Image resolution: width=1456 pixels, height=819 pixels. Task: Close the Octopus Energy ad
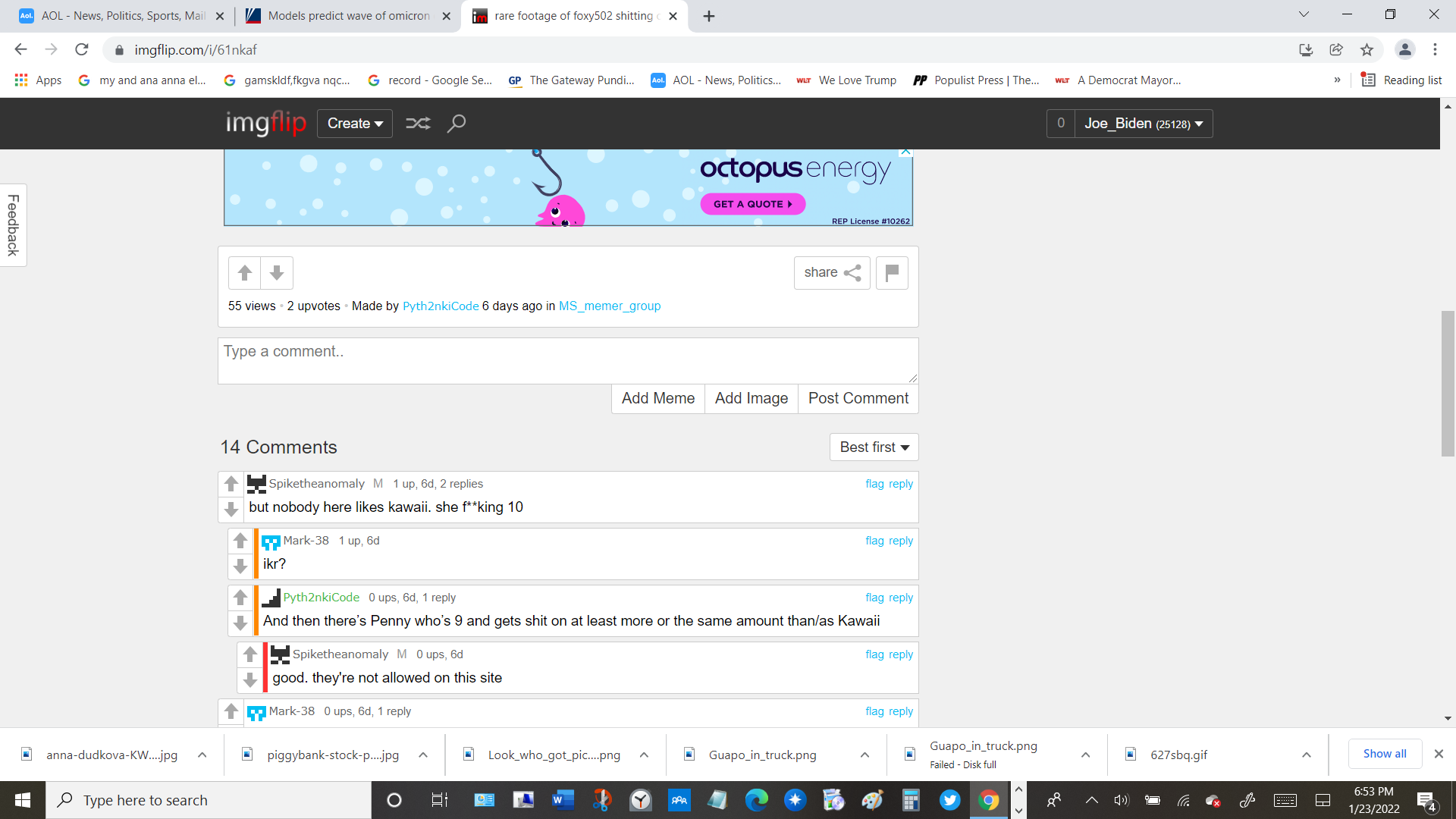point(905,152)
